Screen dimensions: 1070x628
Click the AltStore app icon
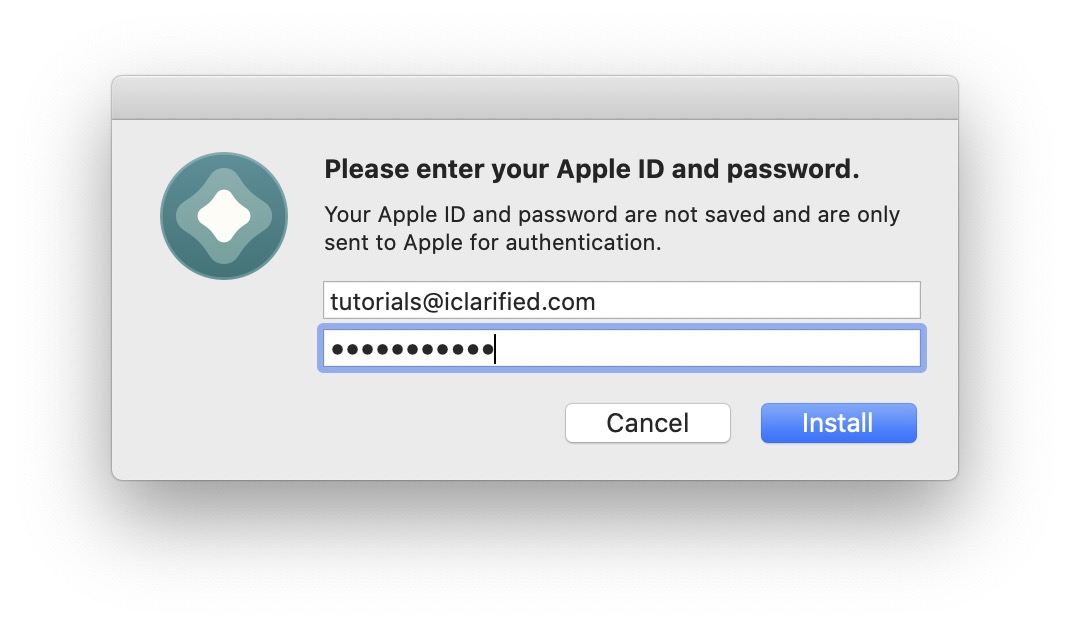224,216
